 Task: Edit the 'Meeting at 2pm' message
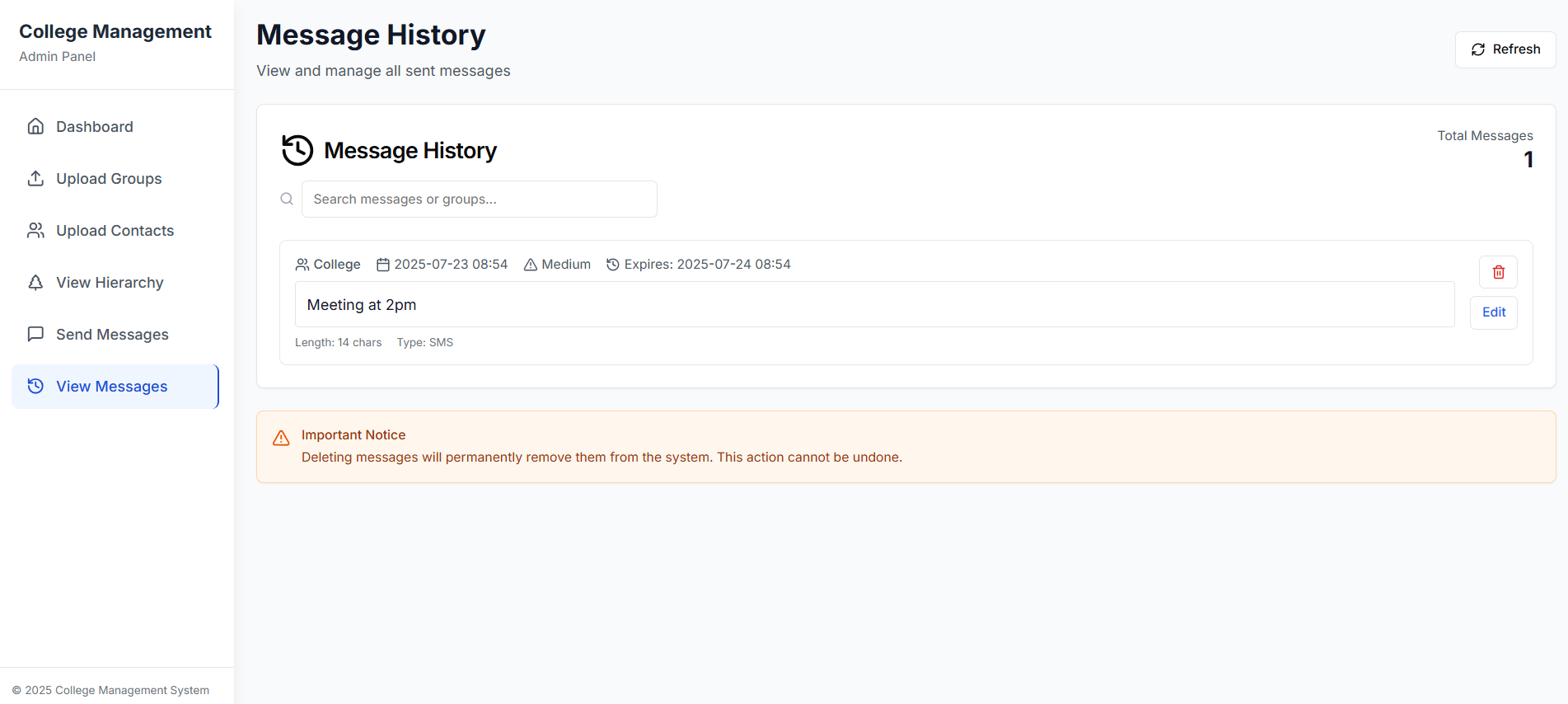coord(1494,312)
